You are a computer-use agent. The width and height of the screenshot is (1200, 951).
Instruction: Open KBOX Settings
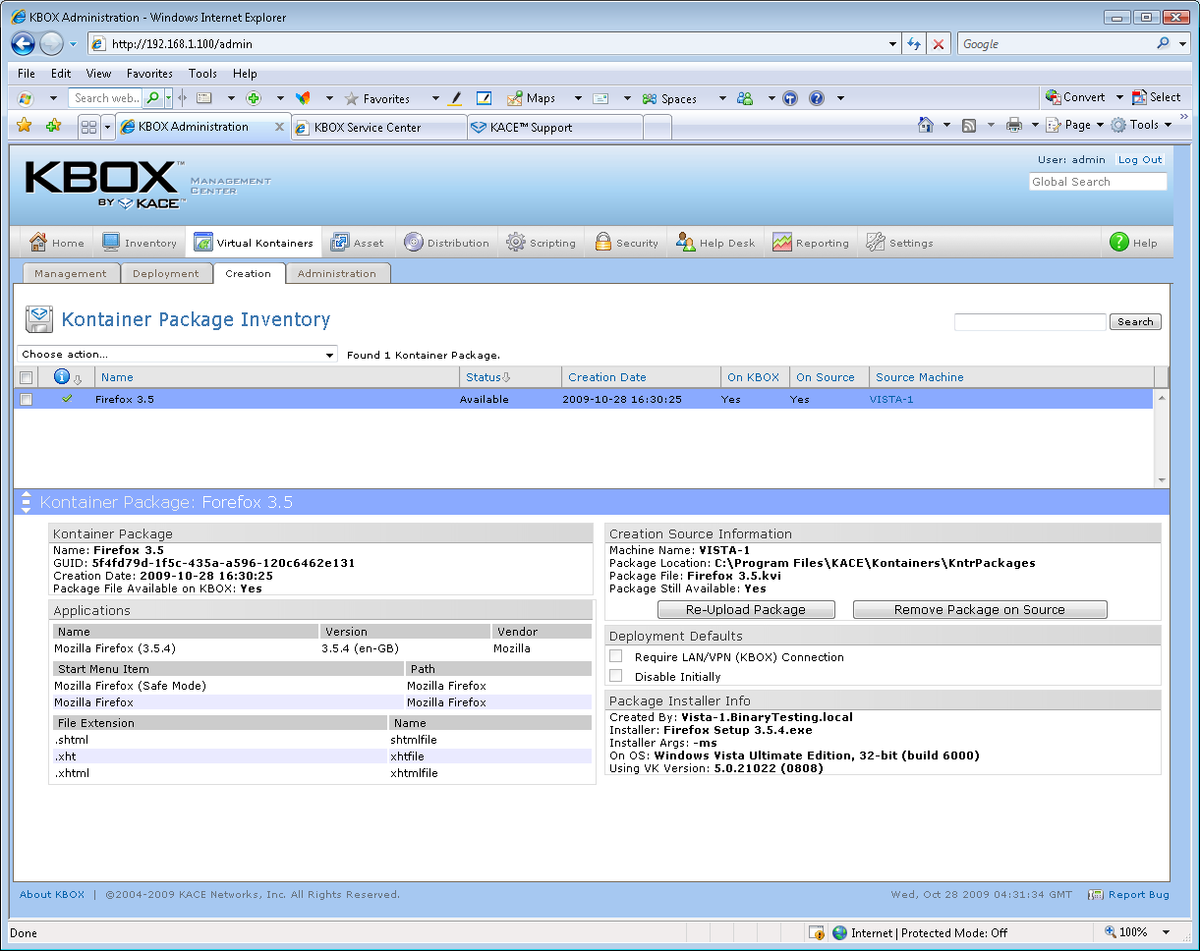[x=901, y=241]
